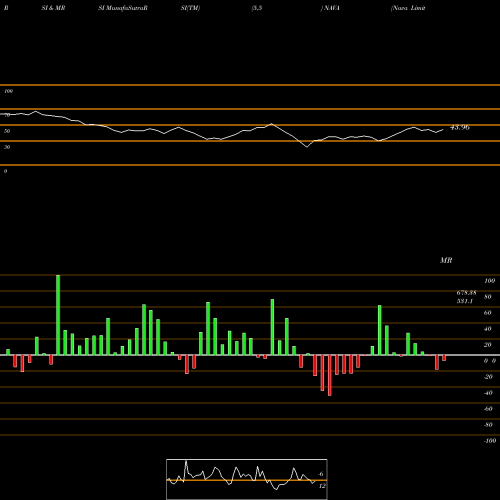
Task: Click the MR axis label -100
Action: pyautogui.click(x=490, y=441)
